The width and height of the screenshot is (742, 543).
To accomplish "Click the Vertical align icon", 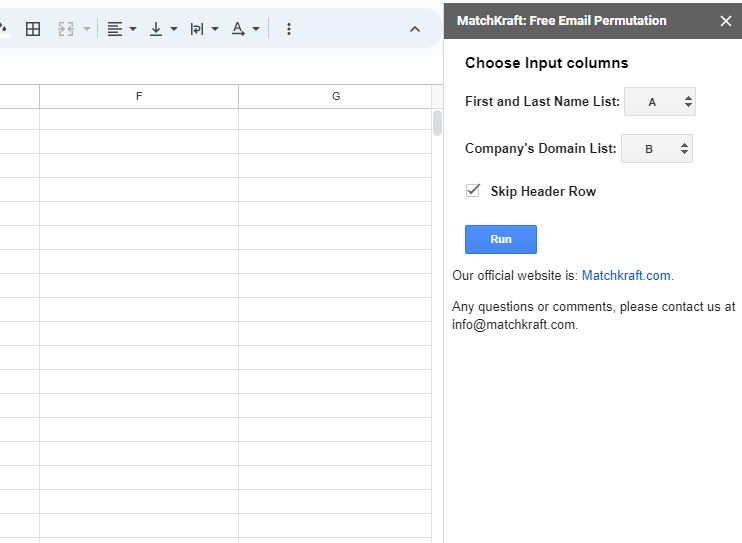I will click(156, 29).
